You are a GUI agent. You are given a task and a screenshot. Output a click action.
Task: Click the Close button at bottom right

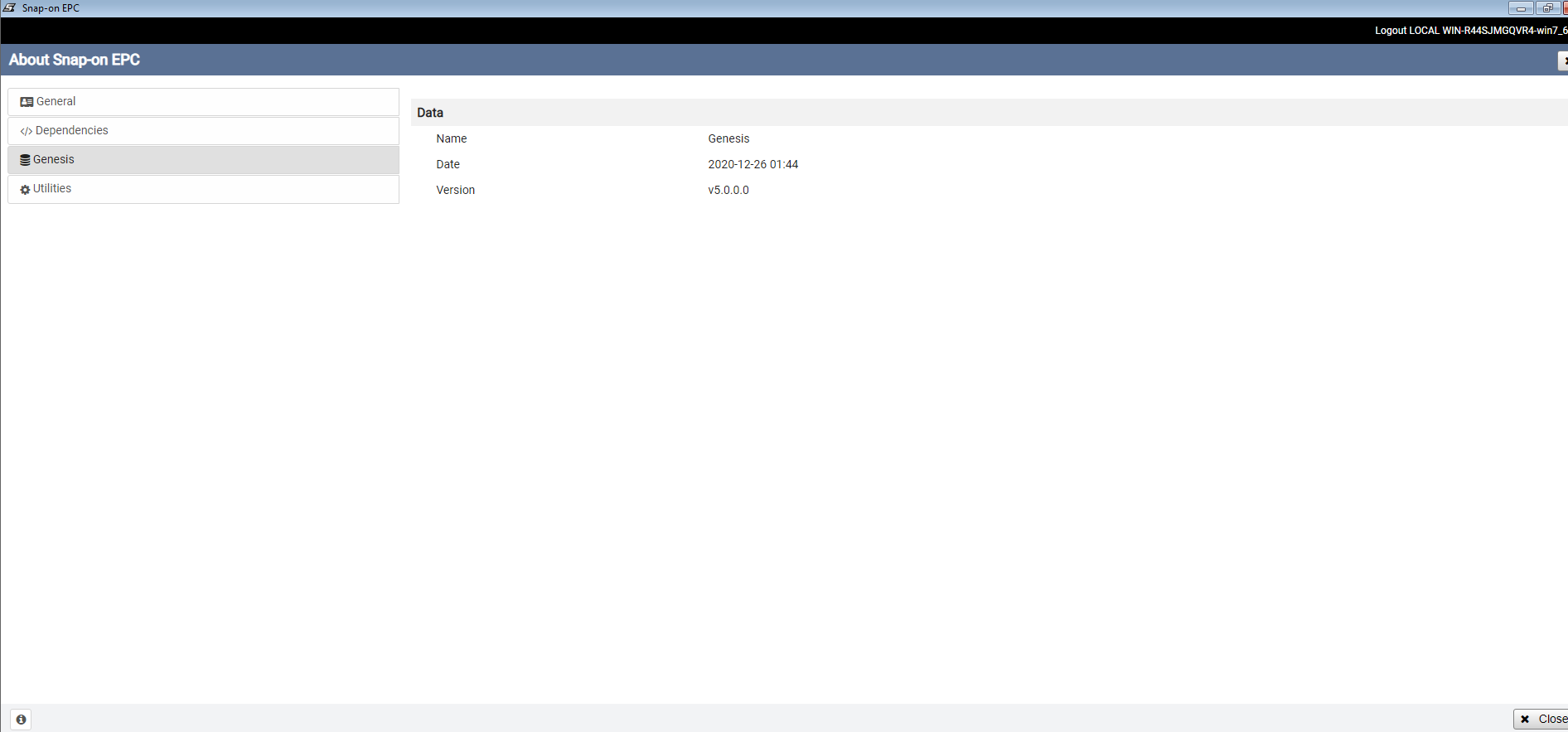tap(1541, 720)
